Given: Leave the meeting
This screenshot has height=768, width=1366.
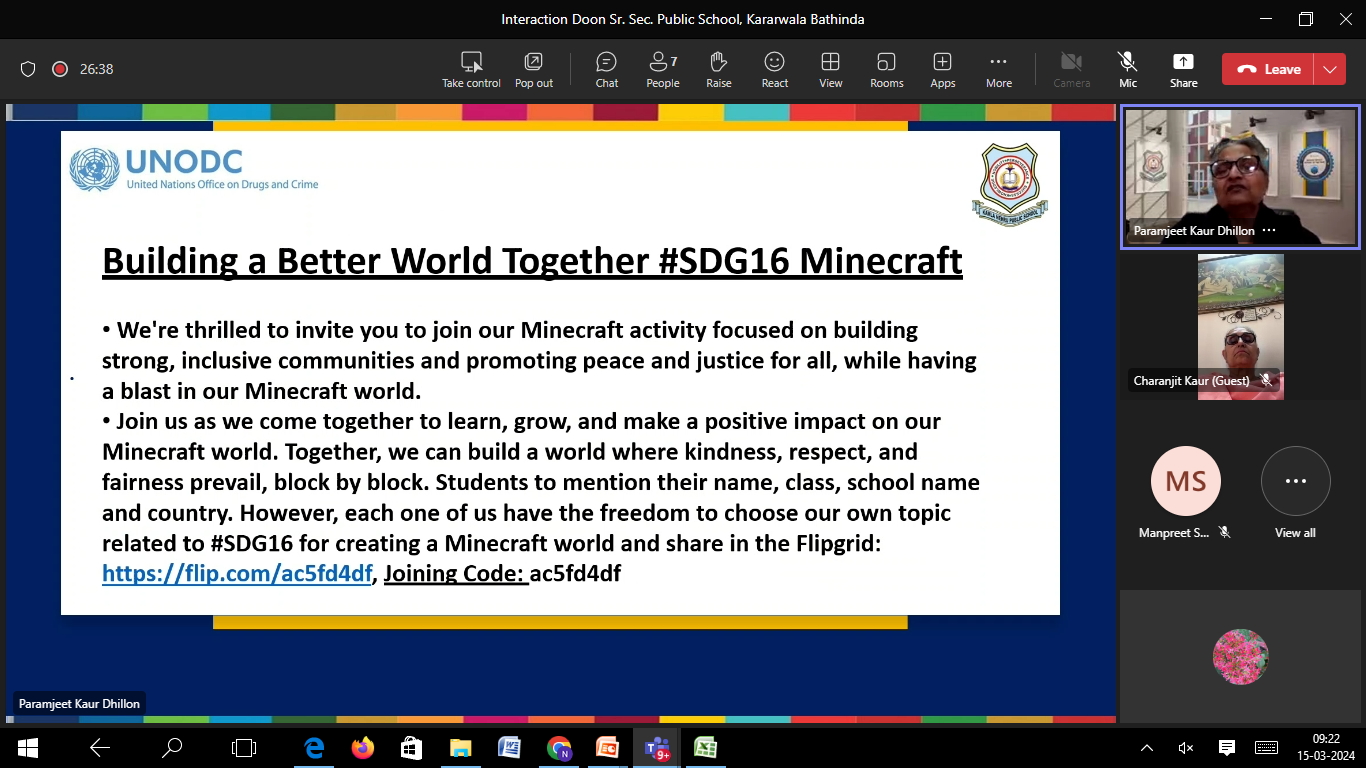Looking at the screenshot, I should tap(1268, 69).
